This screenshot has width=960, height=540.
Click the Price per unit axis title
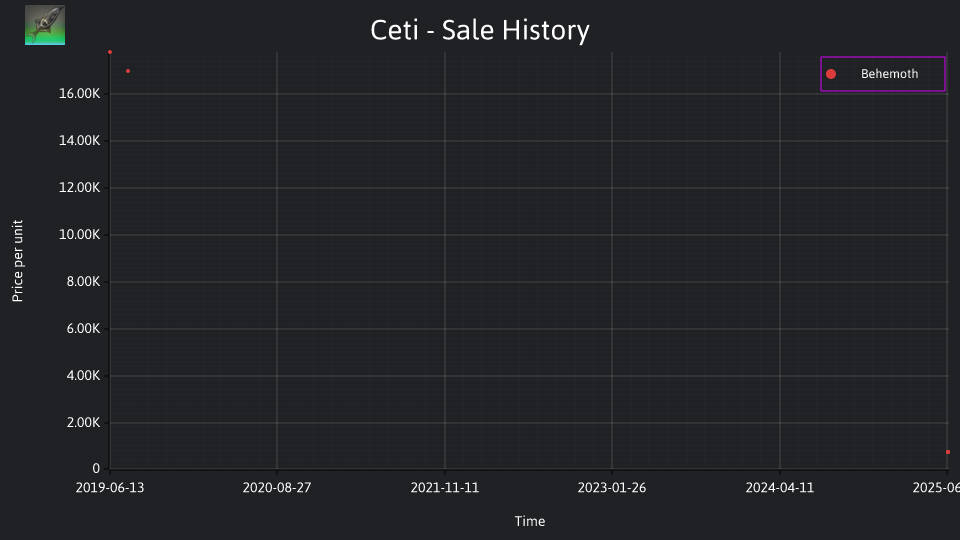(x=17, y=261)
